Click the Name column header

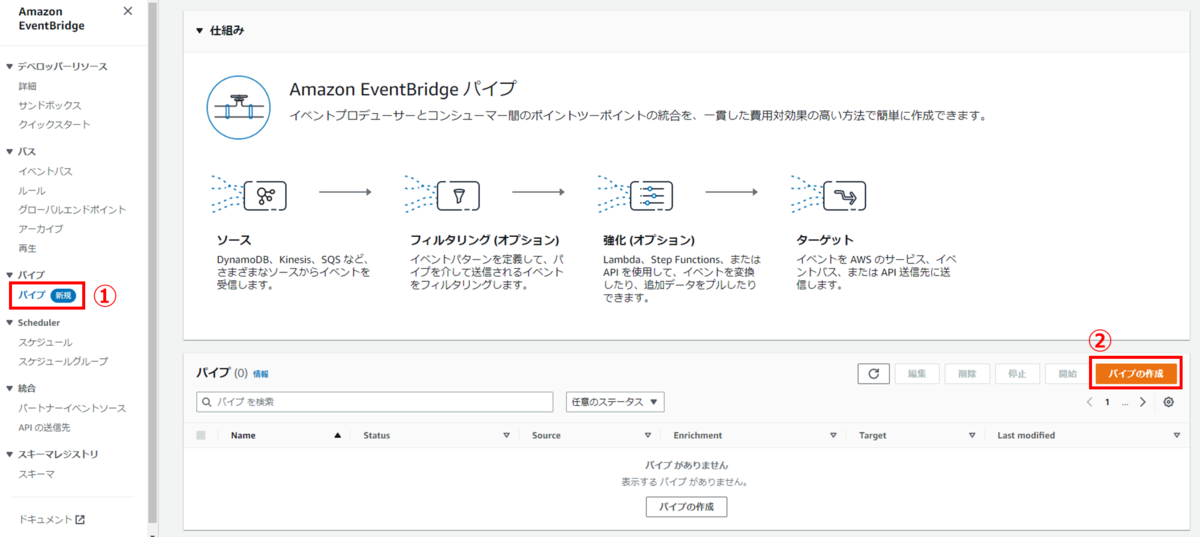[243, 436]
